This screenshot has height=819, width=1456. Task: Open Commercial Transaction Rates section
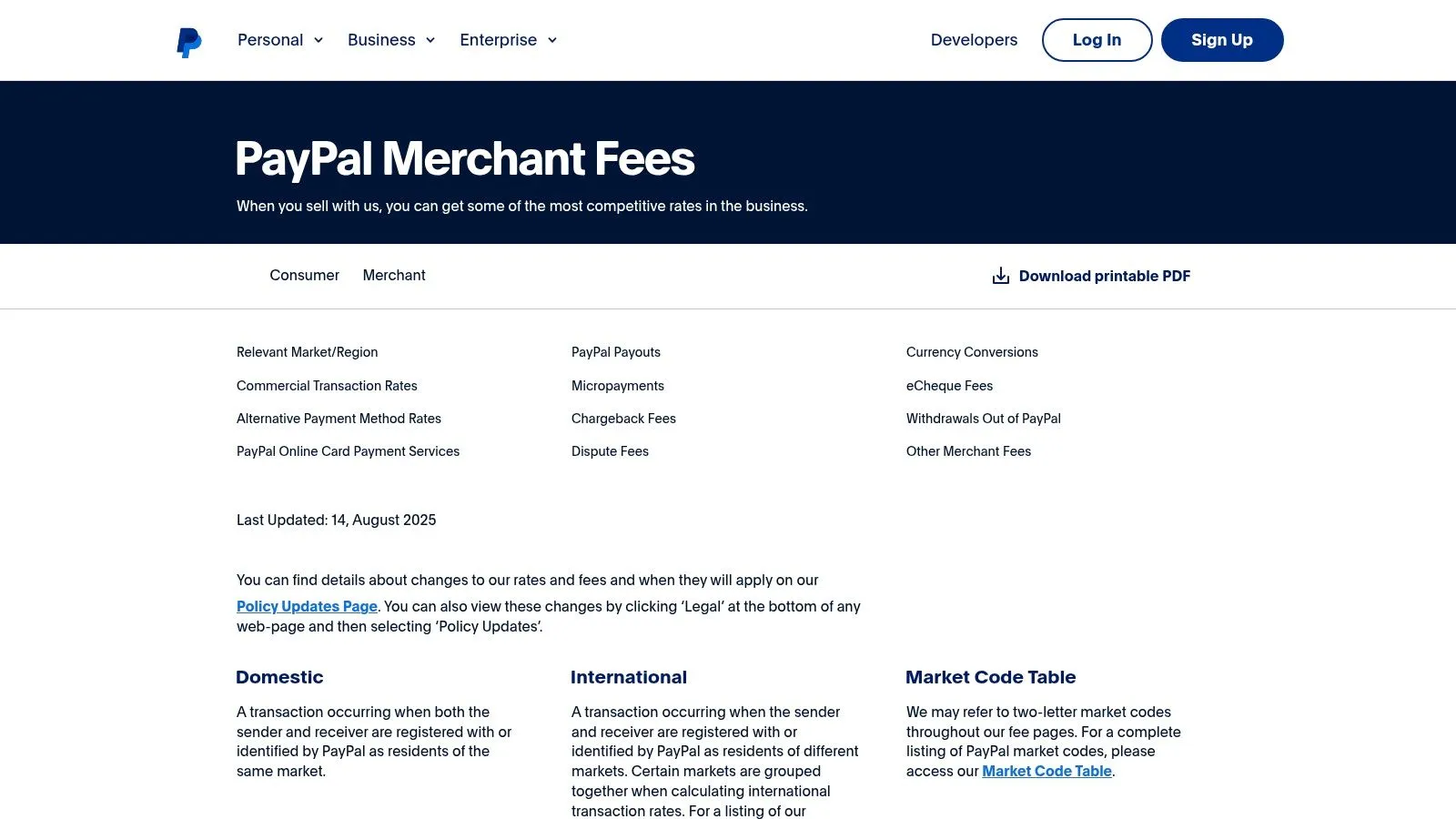tap(327, 385)
